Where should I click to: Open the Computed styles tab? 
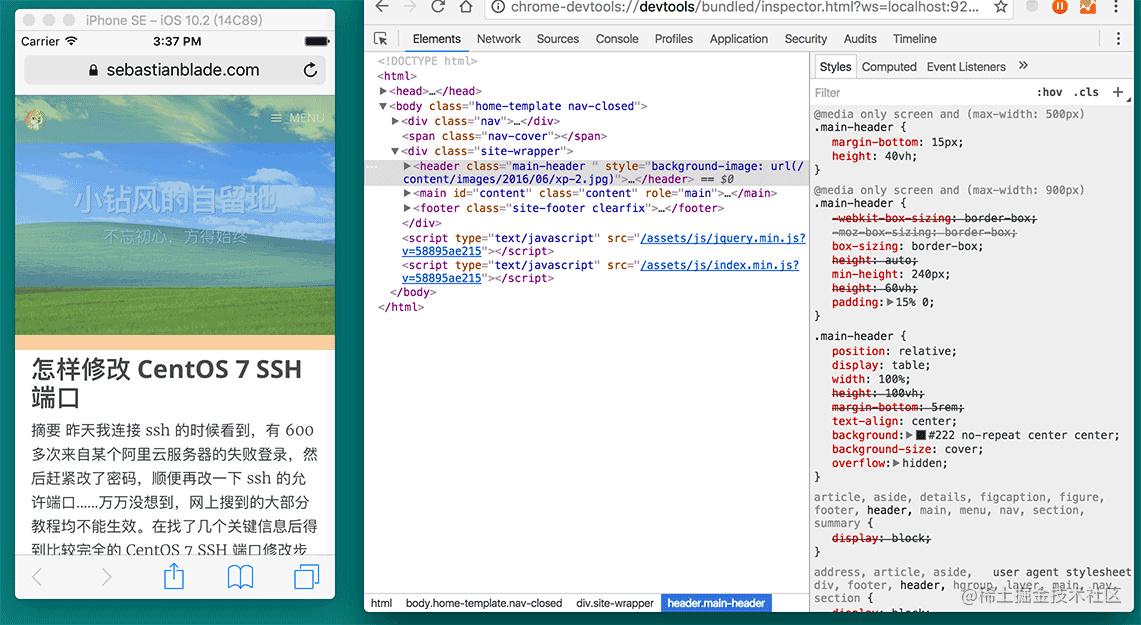(888, 66)
